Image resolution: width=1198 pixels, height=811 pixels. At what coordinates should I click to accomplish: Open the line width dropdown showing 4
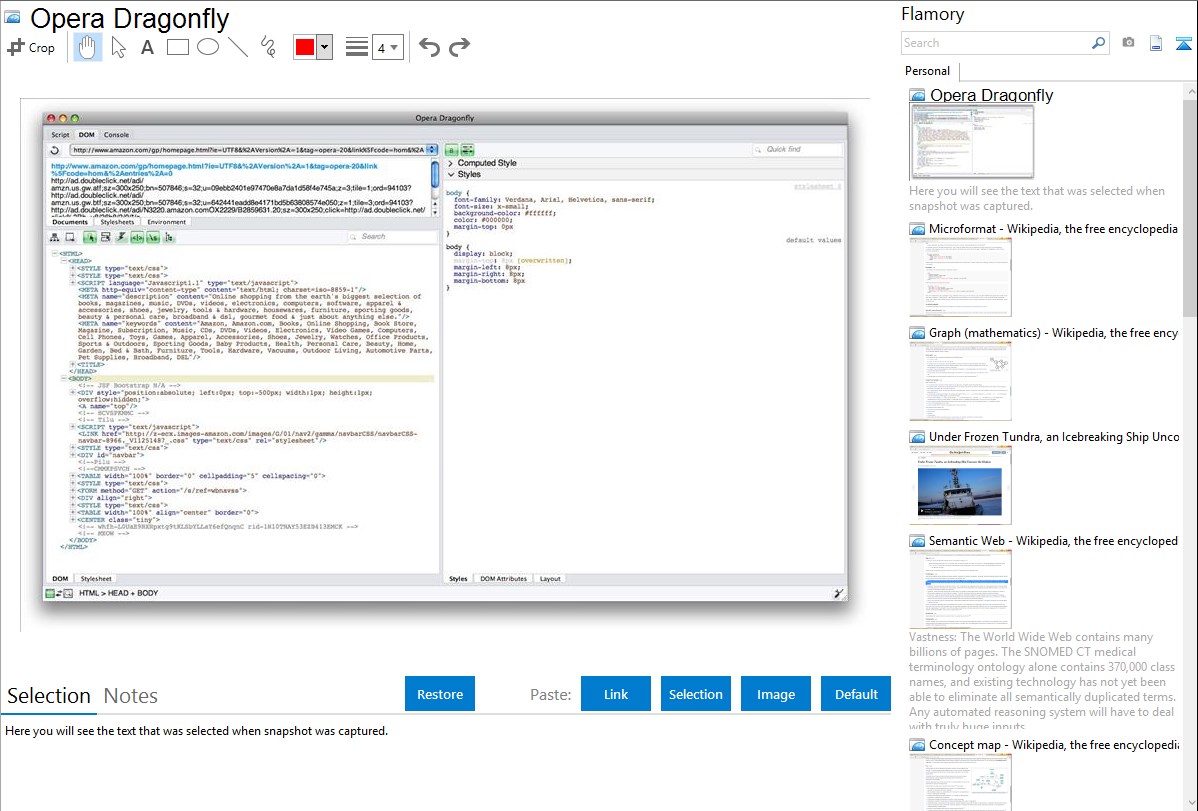tap(387, 48)
